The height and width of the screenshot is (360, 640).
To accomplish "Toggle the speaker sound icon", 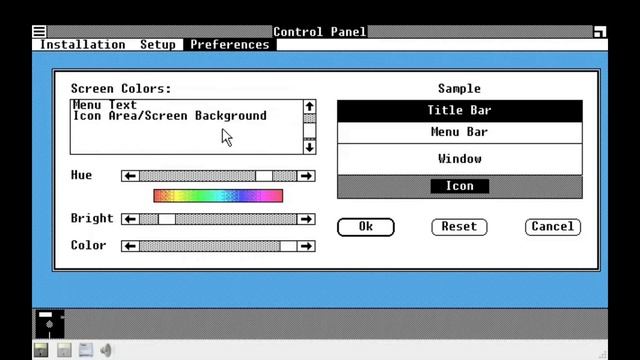I will click(106, 350).
